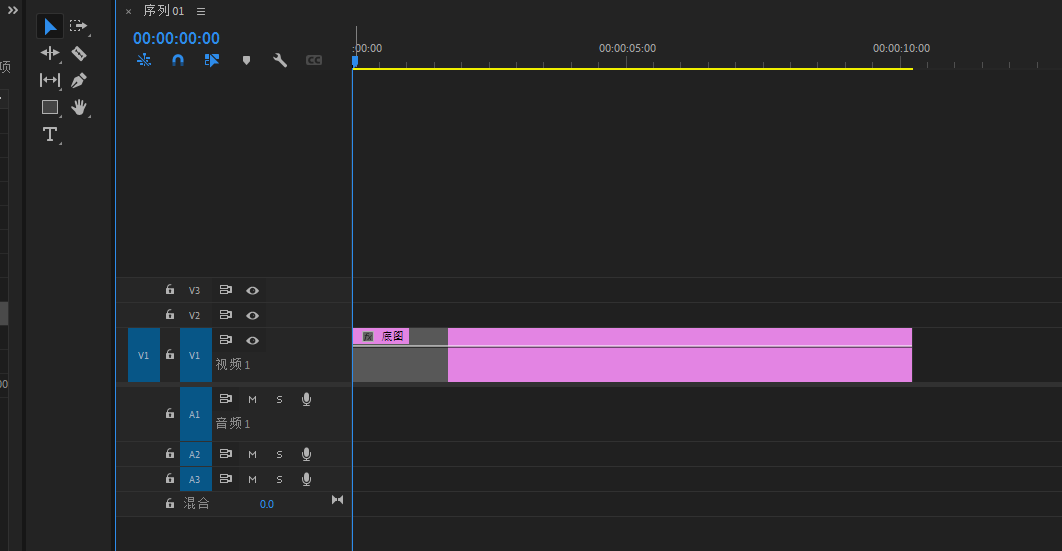Open timeline display settings wrench
Screen dimensions: 1062x551
pyautogui.click(x=280, y=60)
